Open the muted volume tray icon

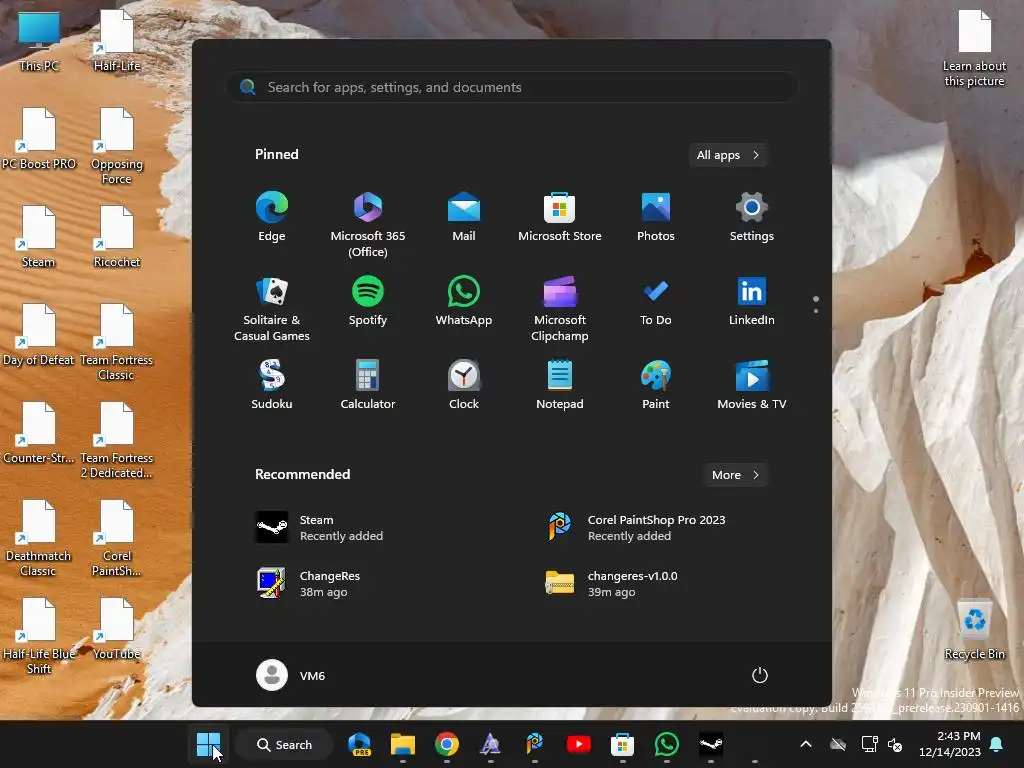[x=895, y=744]
